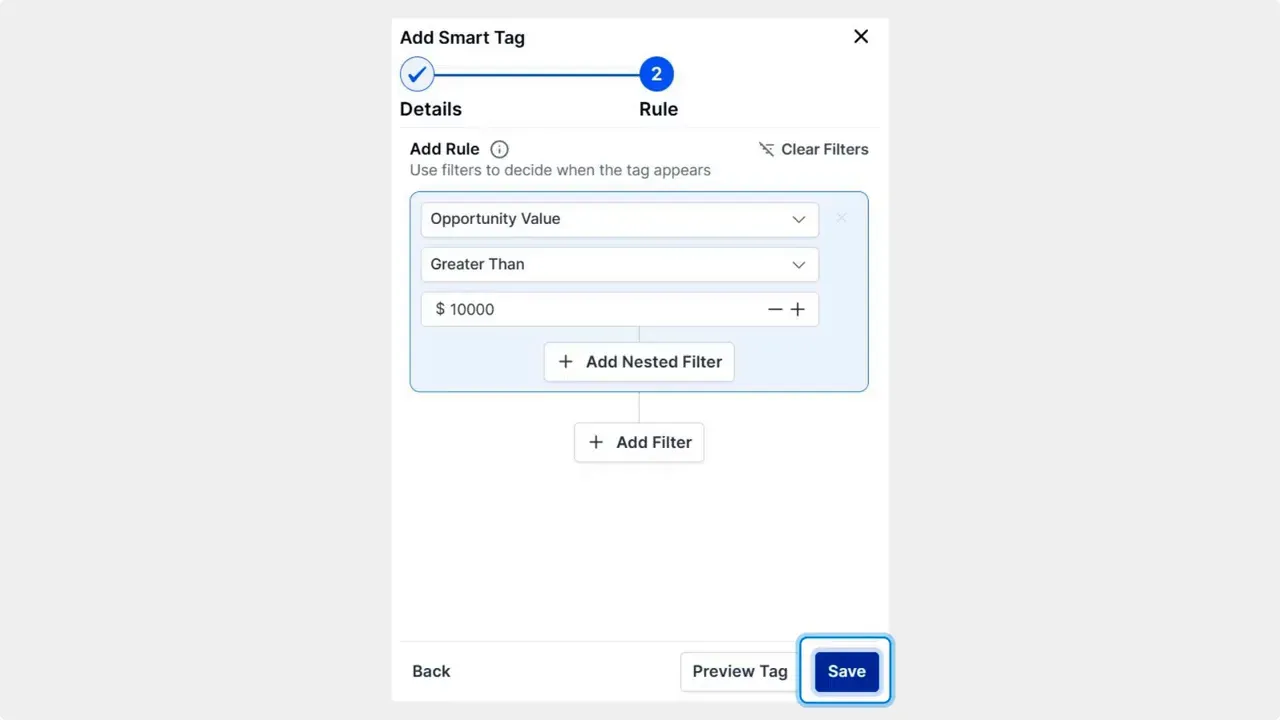Click the chevron on the Greater Than field

pyautogui.click(x=799, y=264)
